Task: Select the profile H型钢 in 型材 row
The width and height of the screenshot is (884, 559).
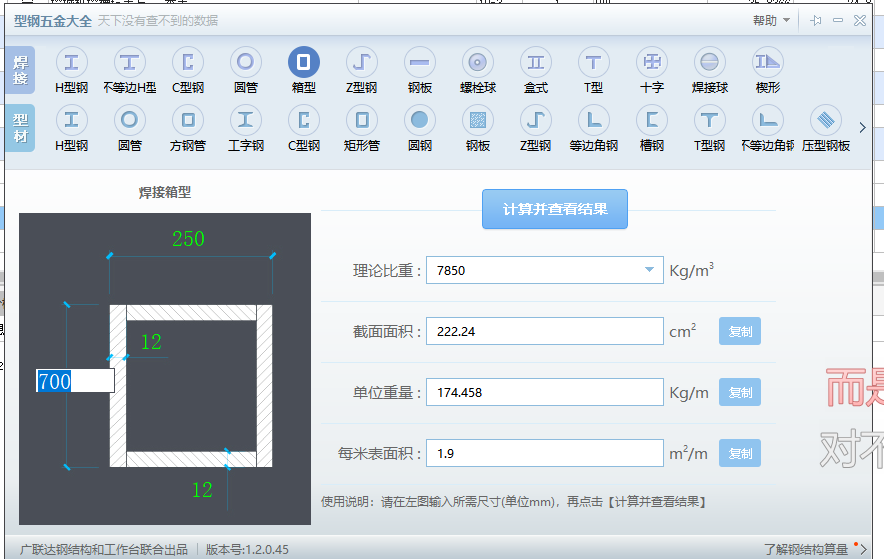Action: 72,120
